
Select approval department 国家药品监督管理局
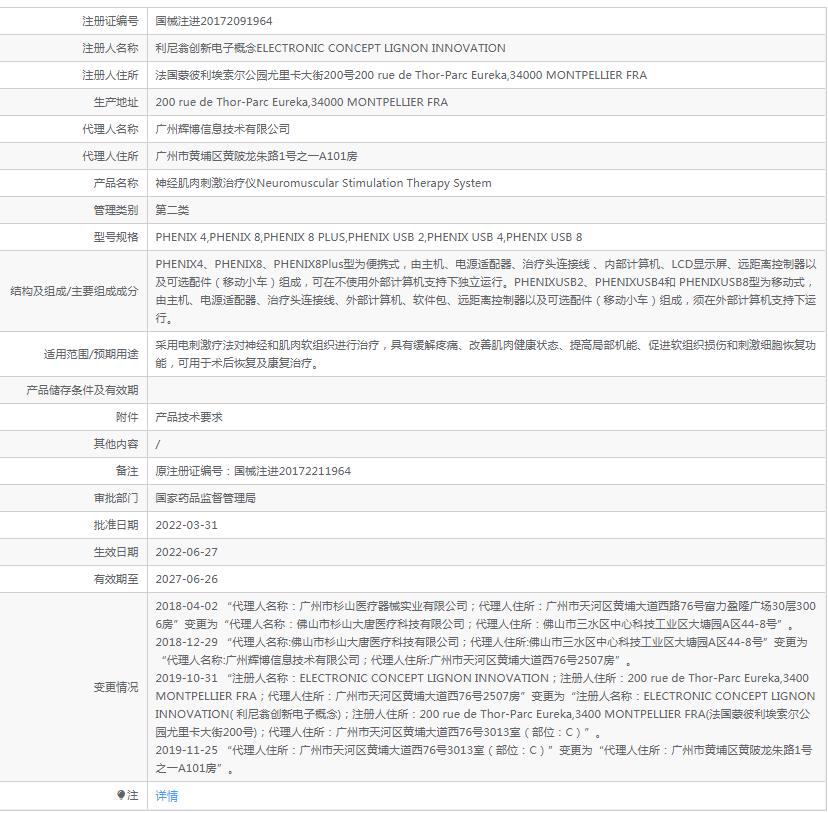pyautogui.click(x=205, y=498)
